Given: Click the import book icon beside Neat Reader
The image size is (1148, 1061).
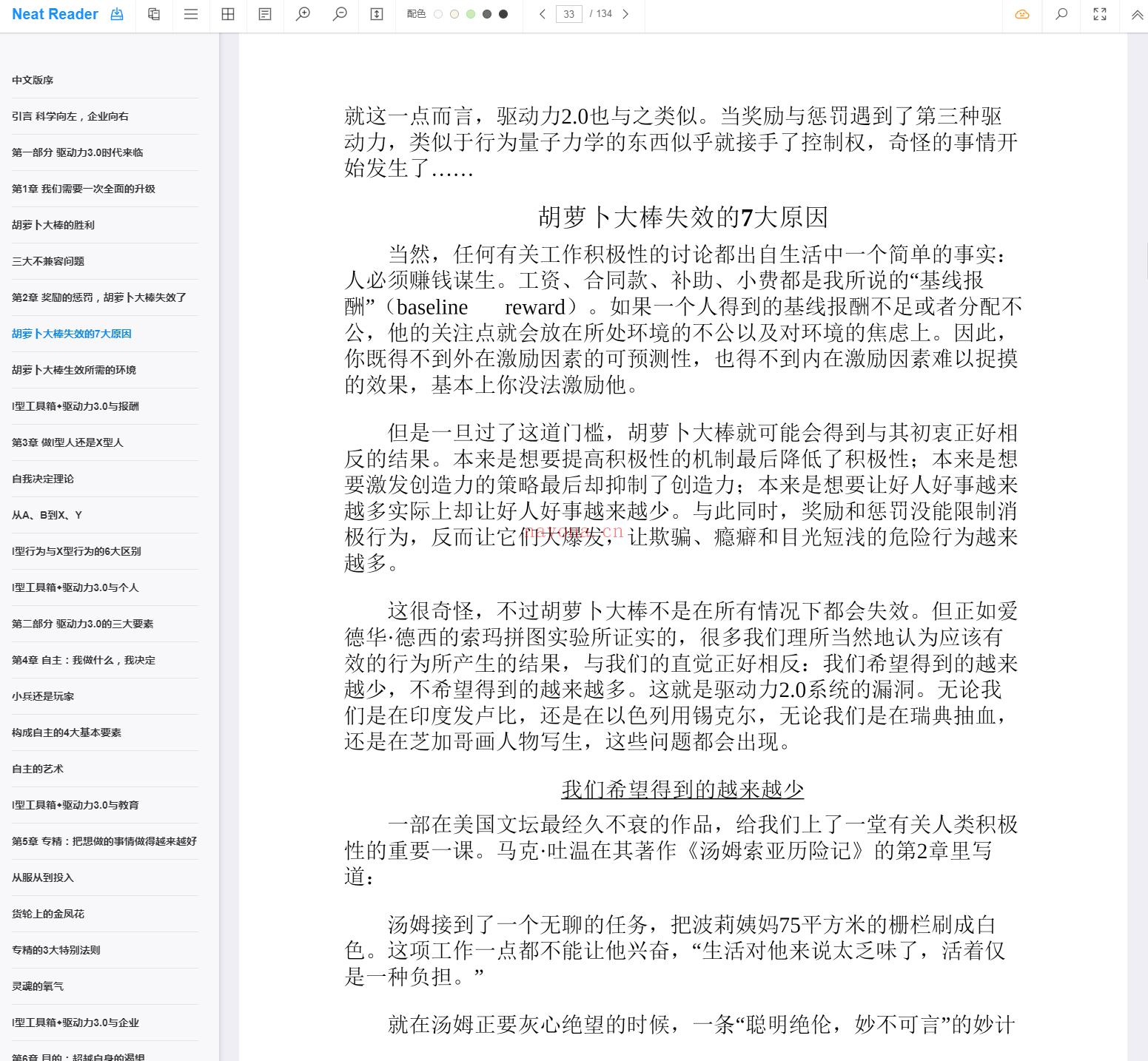Looking at the screenshot, I should tap(117, 14).
